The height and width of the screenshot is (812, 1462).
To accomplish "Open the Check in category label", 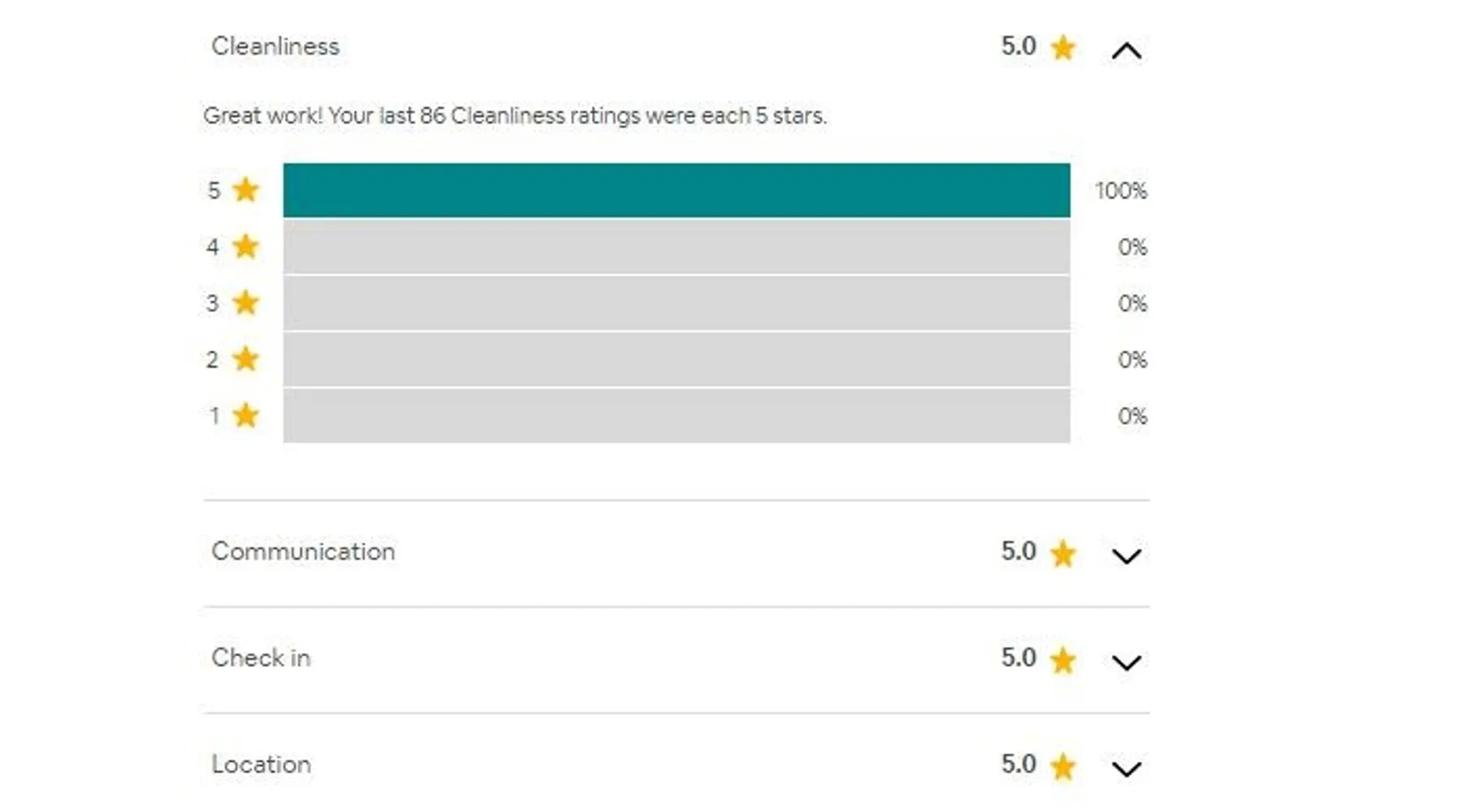I will click(x=261, y=658).
